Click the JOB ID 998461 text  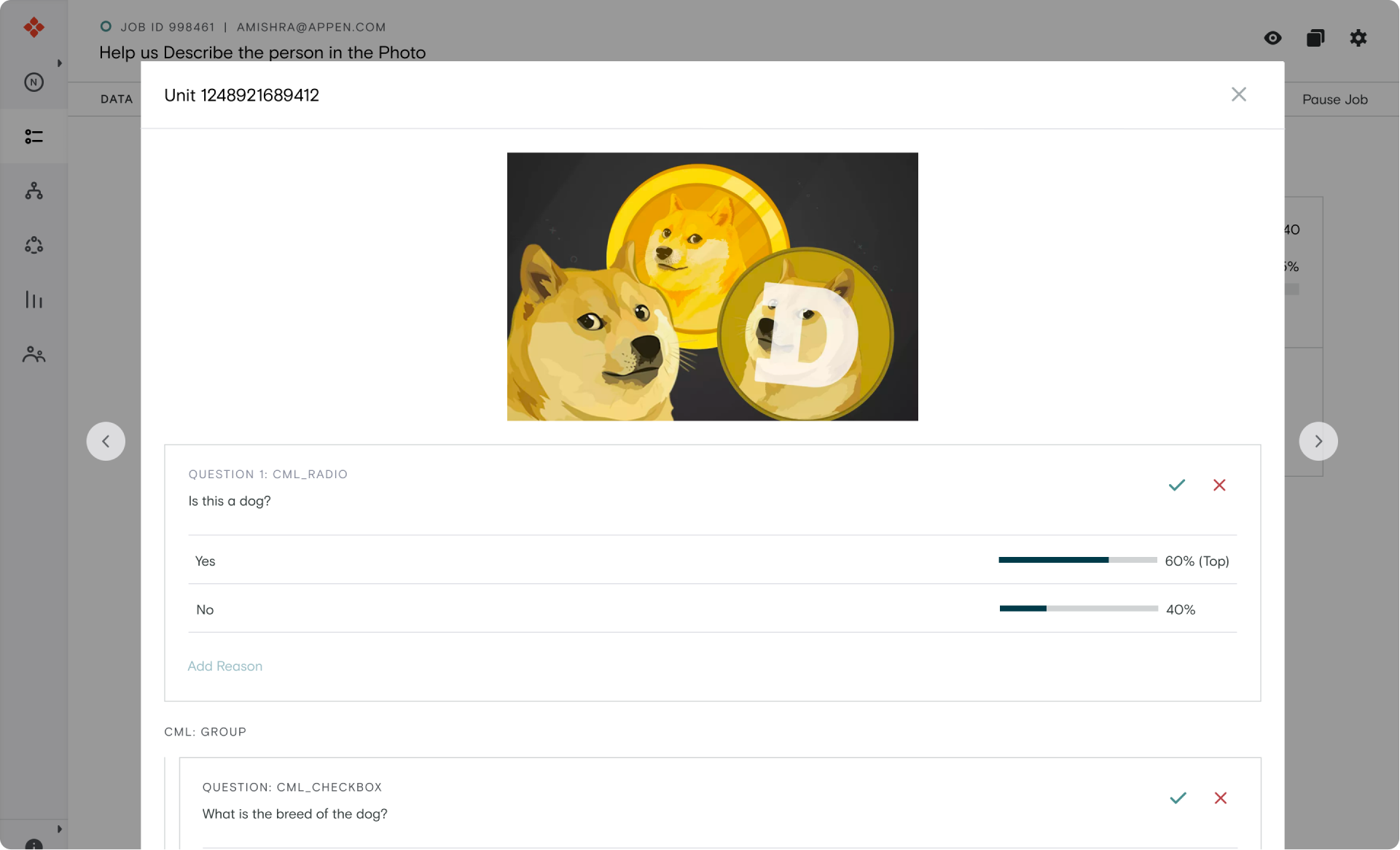168,27
